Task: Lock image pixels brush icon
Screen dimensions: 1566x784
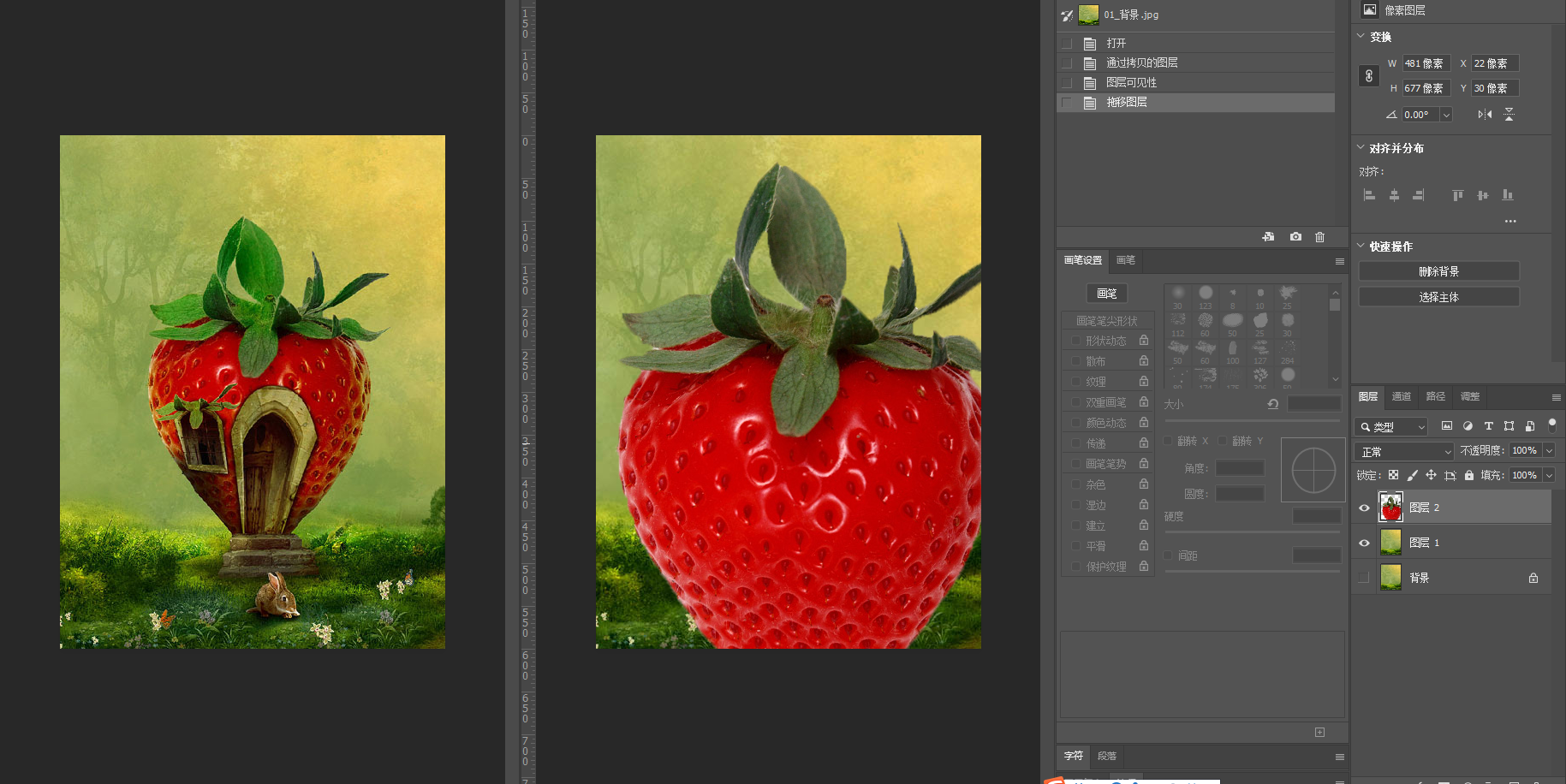Action: 1412,475
